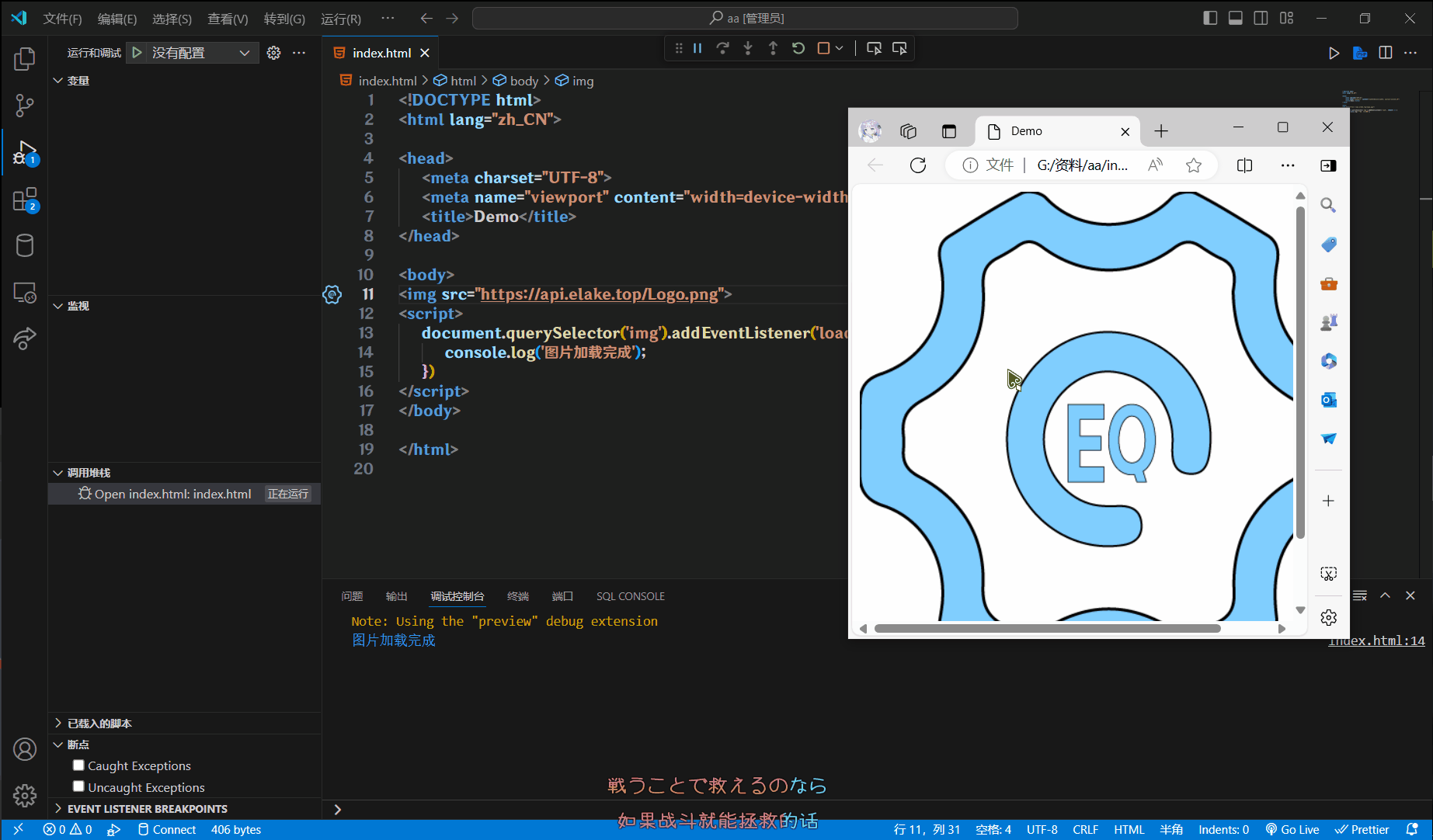1433x840 pixels.
Task: Toggle bottom panel layout button
Action: (1235, 18)
